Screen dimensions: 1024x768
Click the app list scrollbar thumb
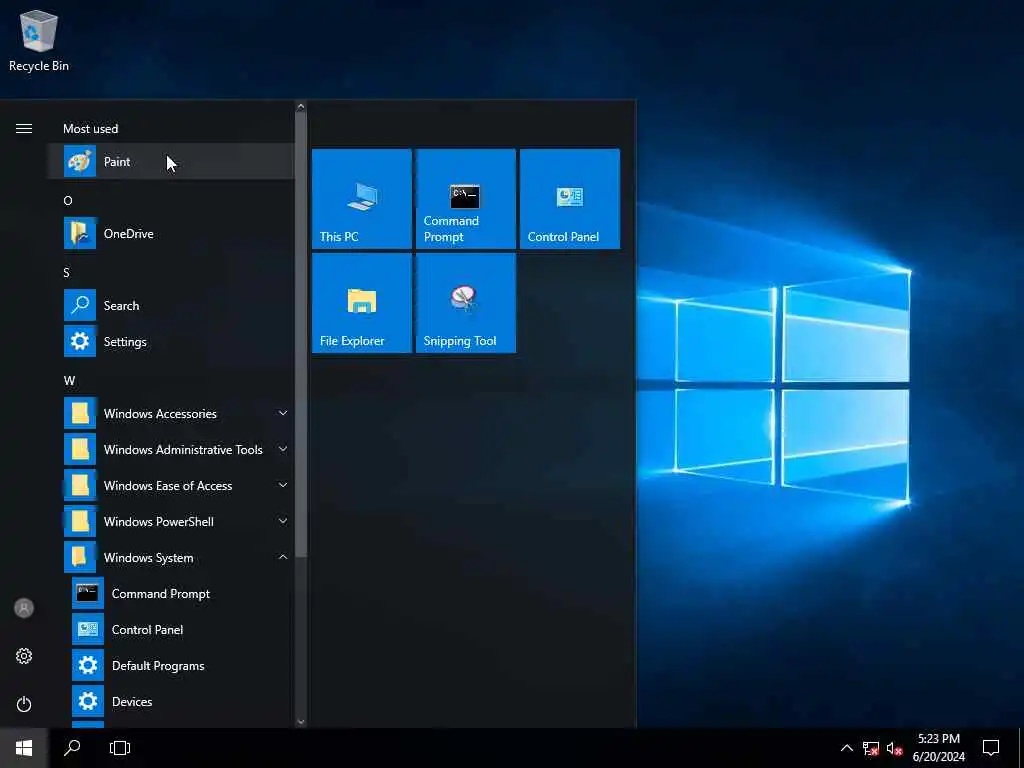click(300, 334)
